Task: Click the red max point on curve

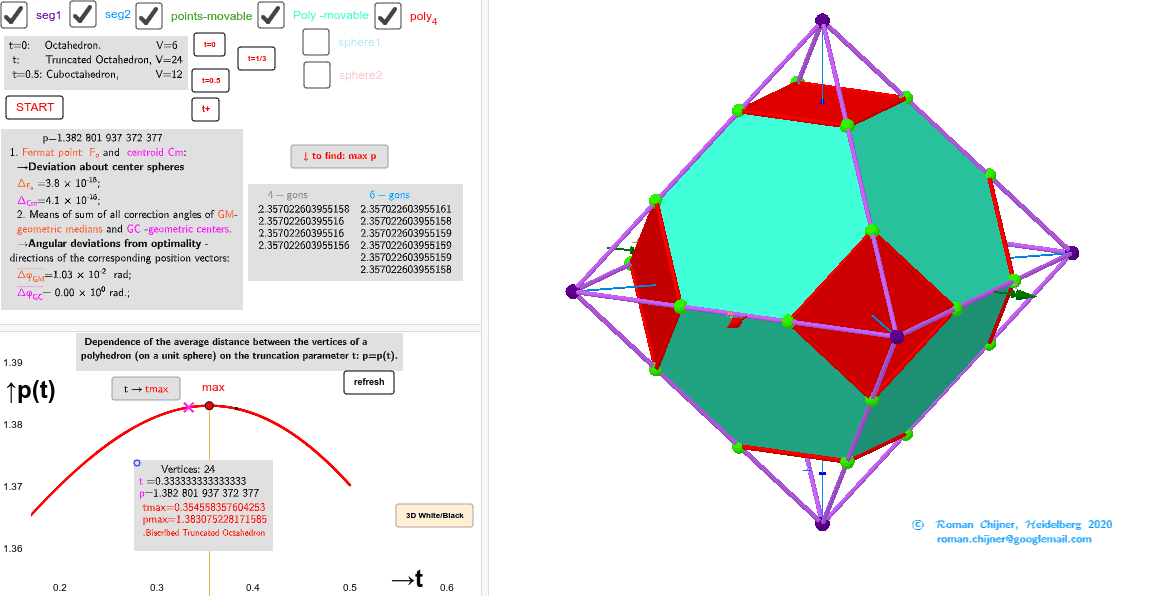Action: 209,405
